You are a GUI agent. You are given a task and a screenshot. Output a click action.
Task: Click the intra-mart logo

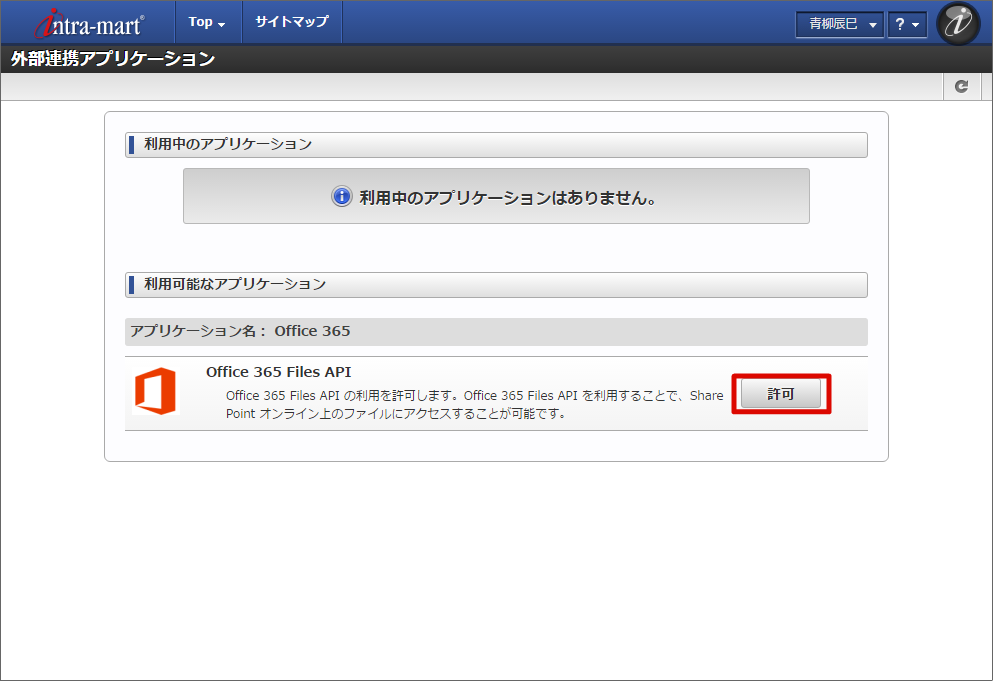[x=89, y=23]
